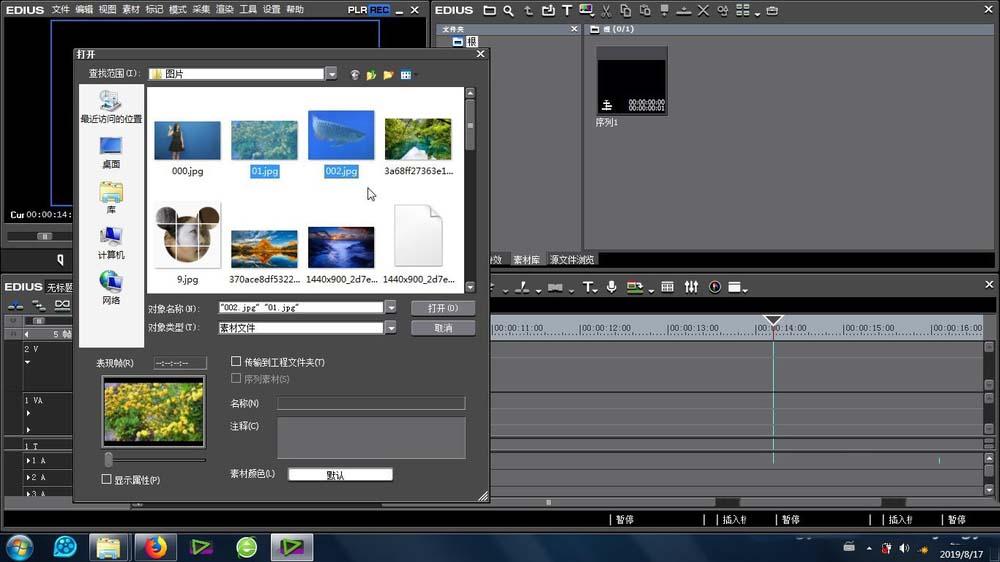Expand the 对象类型 file type dropdown
1000x562 pixels.
click(390, 328)
